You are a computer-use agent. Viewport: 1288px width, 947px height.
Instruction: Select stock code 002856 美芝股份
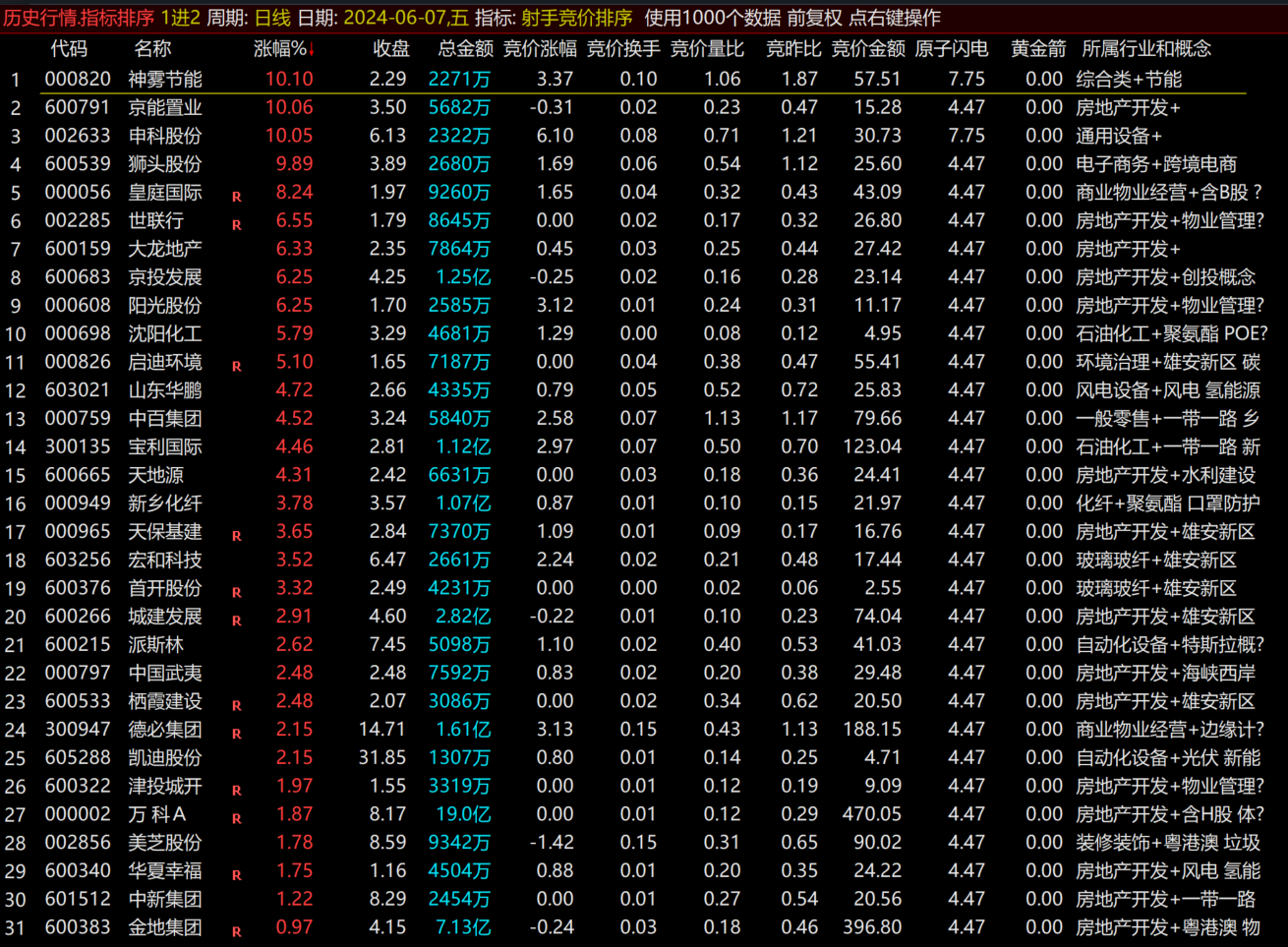[78, 843]
